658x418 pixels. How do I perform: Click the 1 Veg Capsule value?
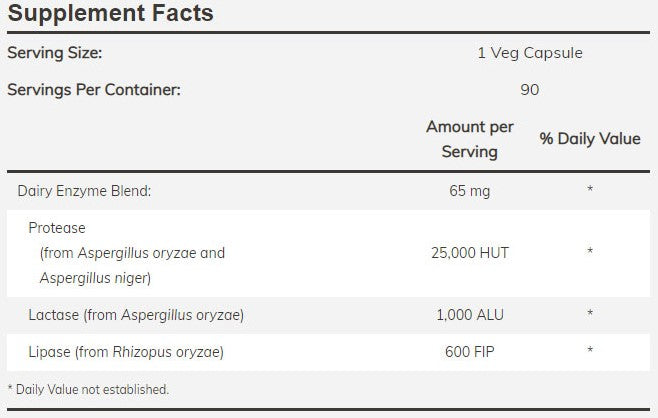pyautogui.click(x=529, y=53)
